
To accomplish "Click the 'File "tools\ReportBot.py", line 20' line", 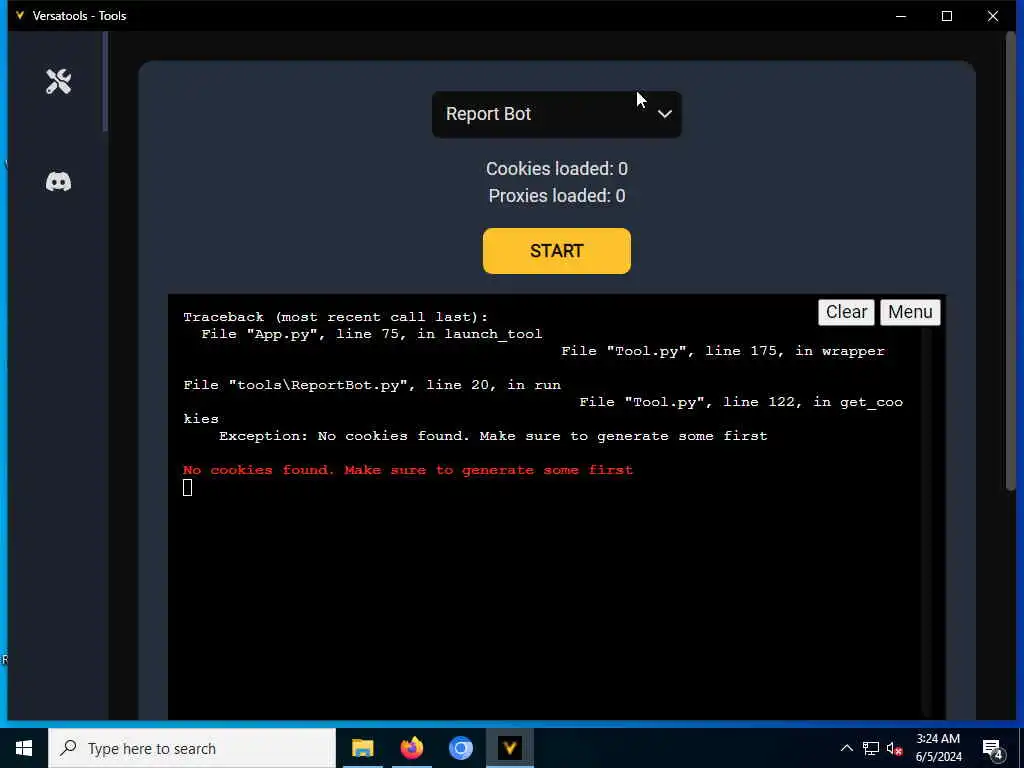I will click(x=372, y=385).
